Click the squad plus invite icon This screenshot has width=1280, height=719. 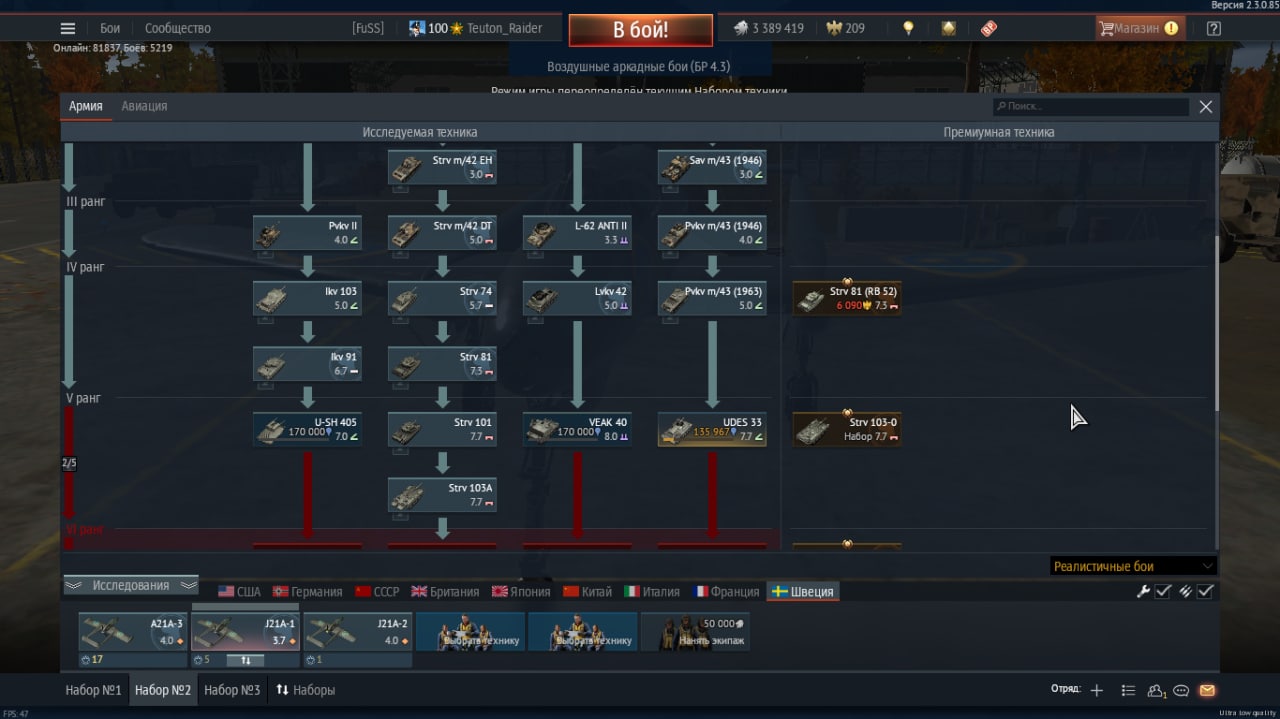pos(1097,690)
